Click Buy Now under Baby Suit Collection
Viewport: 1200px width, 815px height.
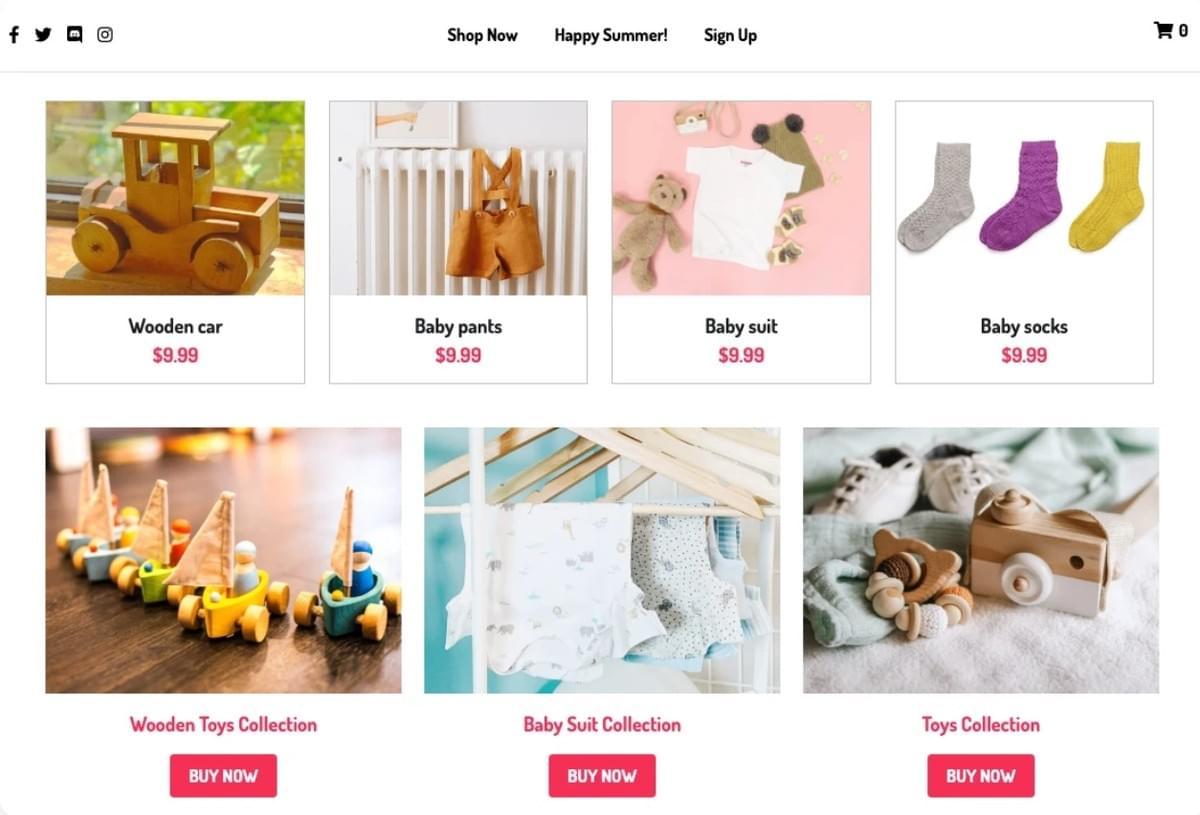602,776
